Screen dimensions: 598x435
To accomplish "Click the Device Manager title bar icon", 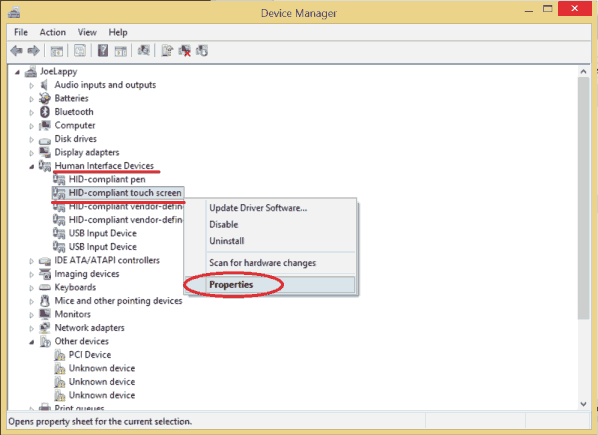I will [x=14, y=13].
